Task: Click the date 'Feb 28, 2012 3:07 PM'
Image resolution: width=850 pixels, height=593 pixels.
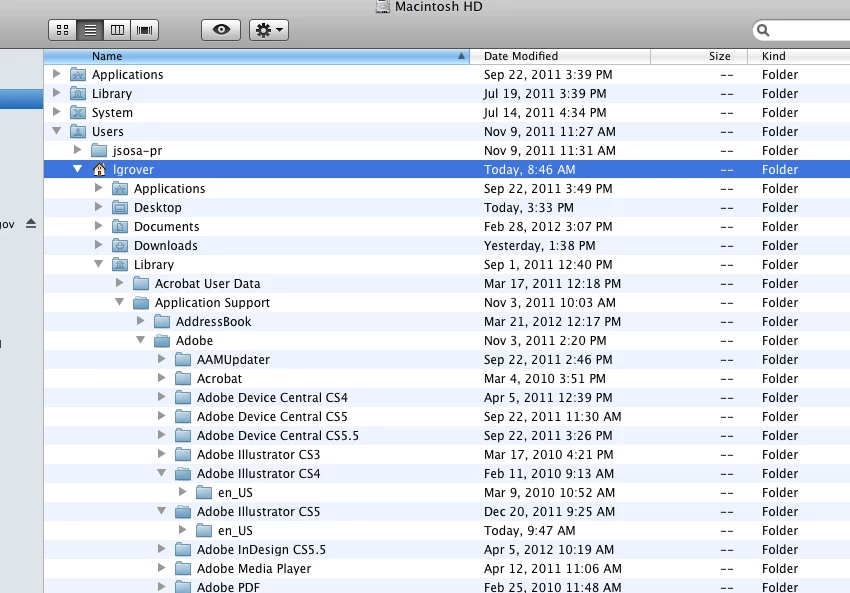Action: [548, 227]
